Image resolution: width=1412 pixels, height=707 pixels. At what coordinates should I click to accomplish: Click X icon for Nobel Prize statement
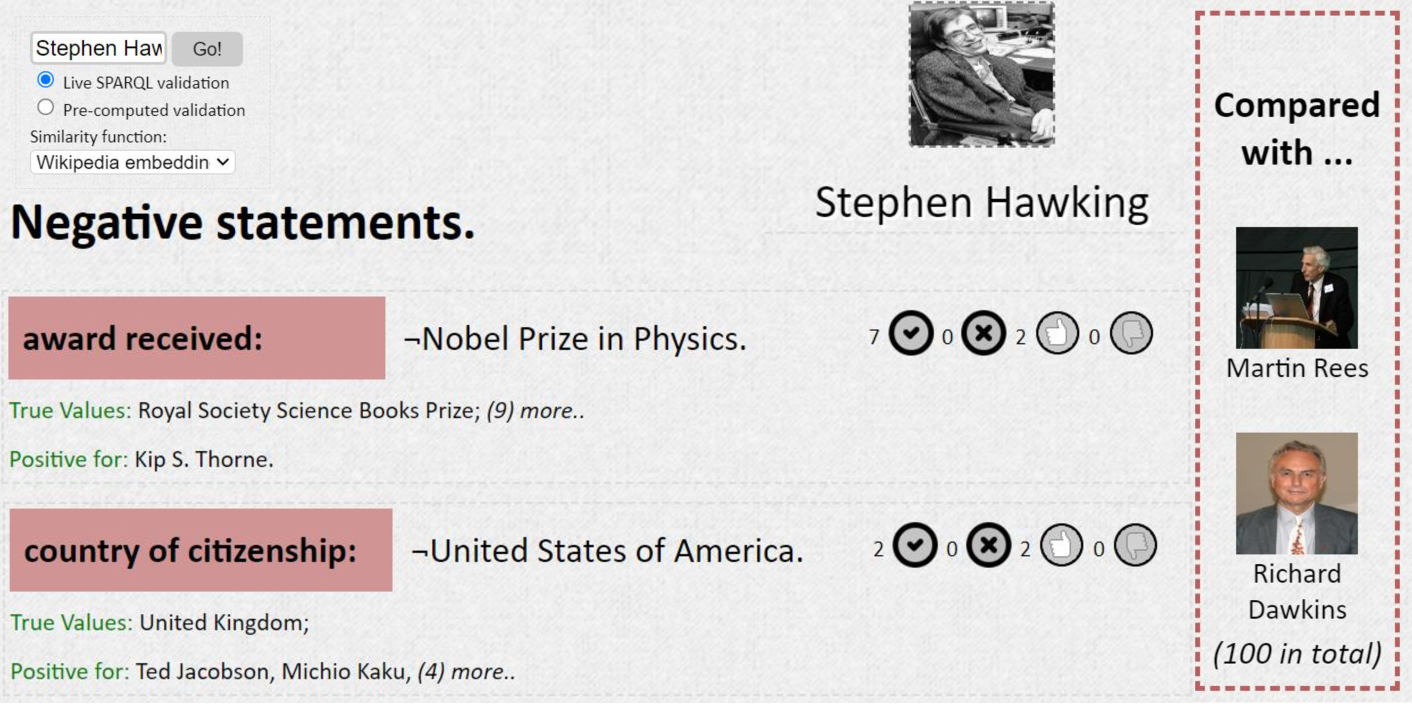point(984,334)
